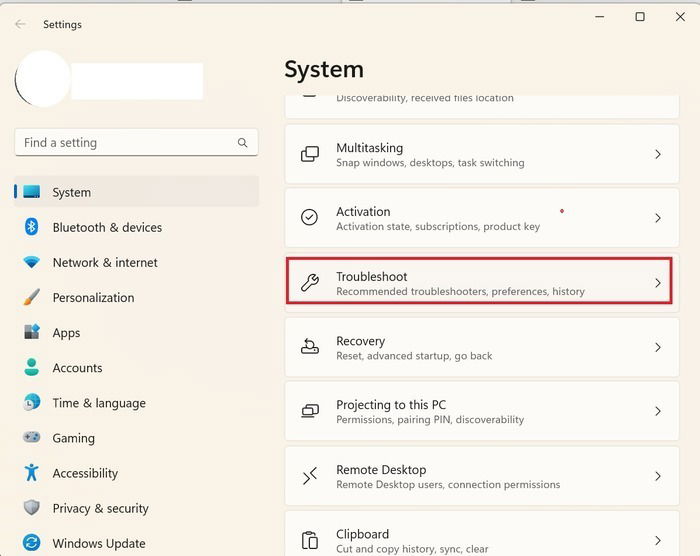This screenshot has width=700, height=556.
Task: Go to Gaming settings
Action: coord(136,438)
